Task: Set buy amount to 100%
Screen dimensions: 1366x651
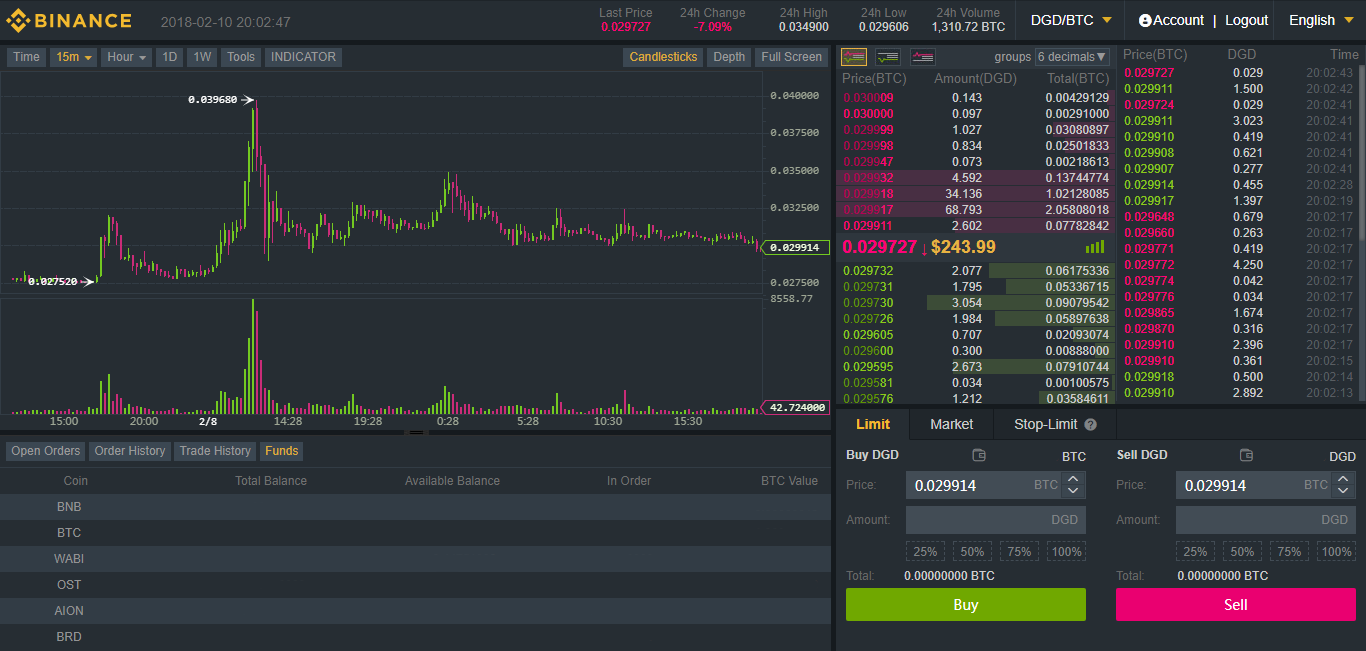Action: coord(1067,552)
